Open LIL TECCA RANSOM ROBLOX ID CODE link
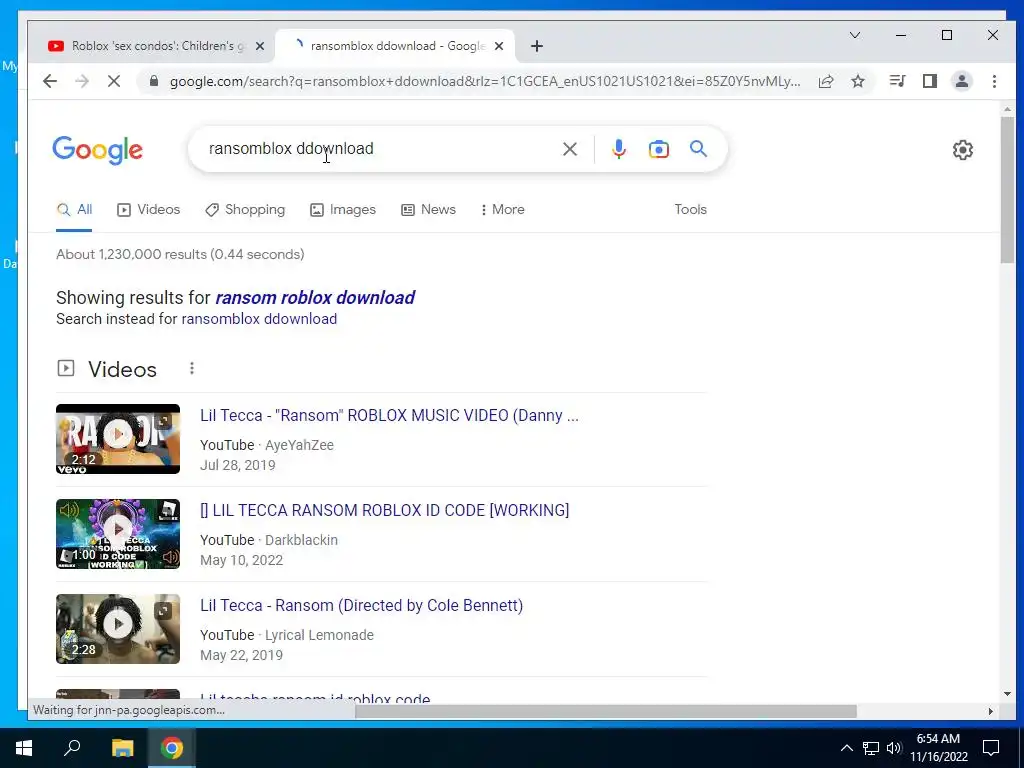 tap(385, 510)
